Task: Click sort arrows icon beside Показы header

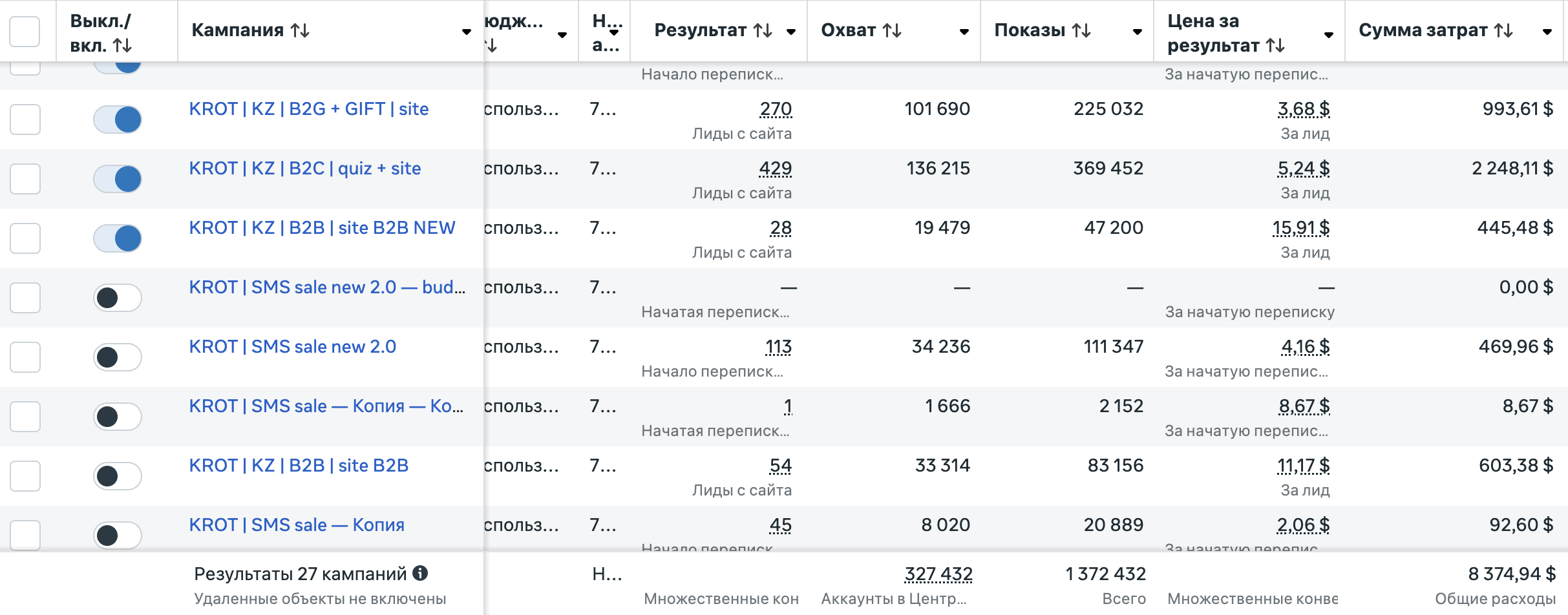Action: click(x=1081, y=30)
